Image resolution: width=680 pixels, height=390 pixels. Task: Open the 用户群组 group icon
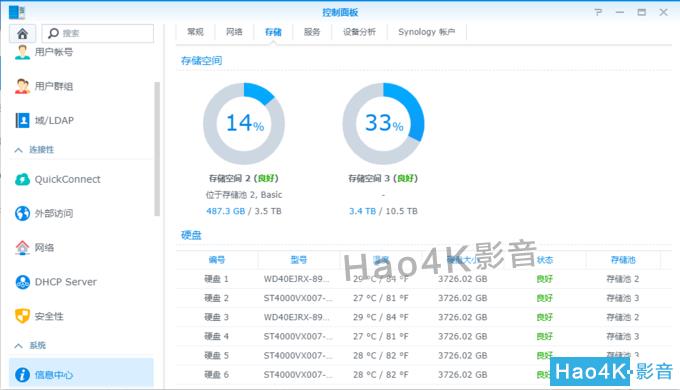pos(22,86)
